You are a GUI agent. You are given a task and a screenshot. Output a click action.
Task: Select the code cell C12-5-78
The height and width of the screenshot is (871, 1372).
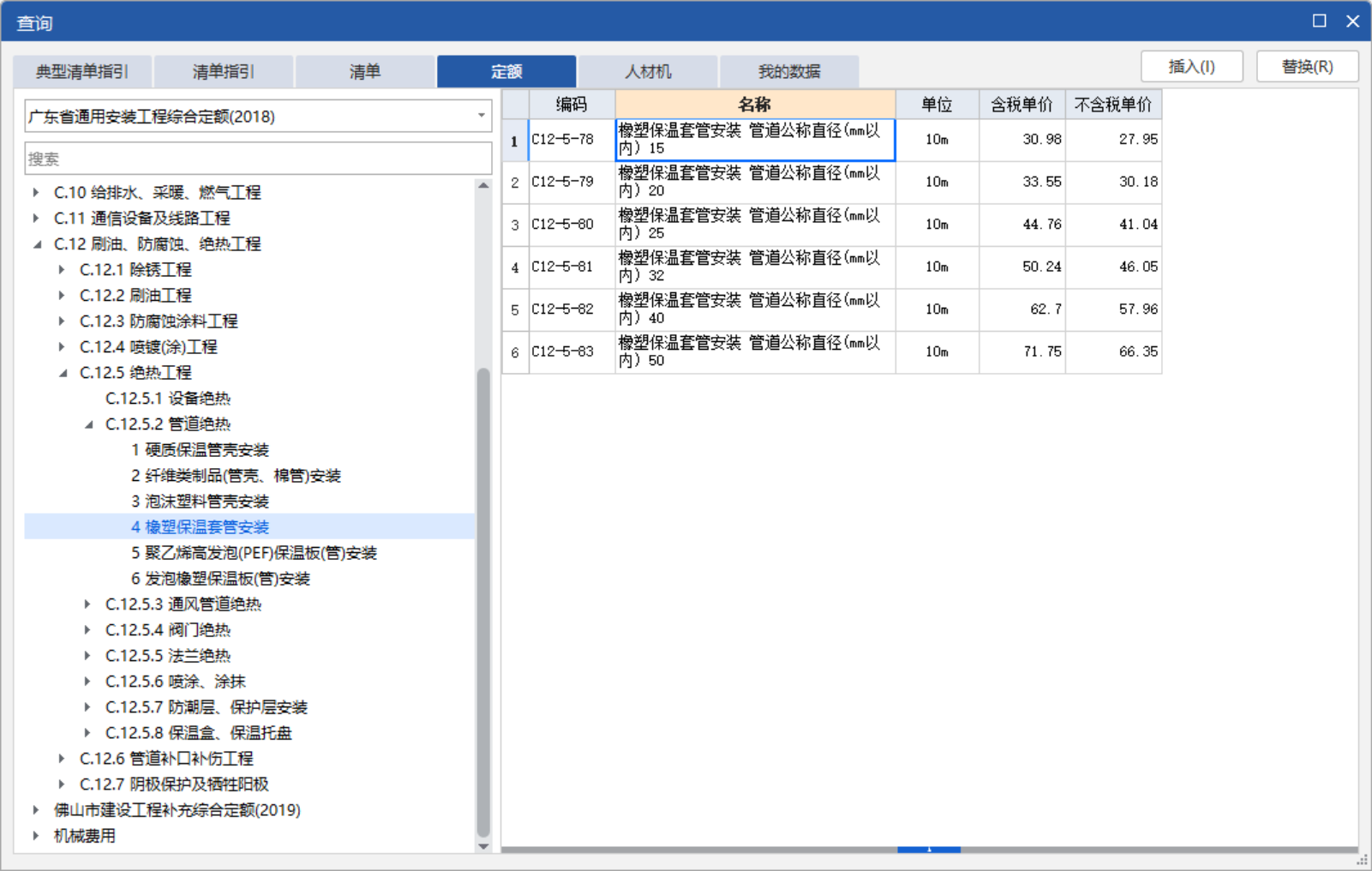(x=572, y=140)
